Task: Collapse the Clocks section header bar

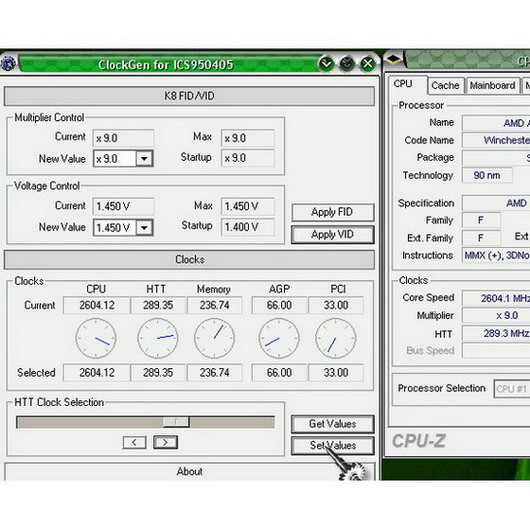Action: 189,260
